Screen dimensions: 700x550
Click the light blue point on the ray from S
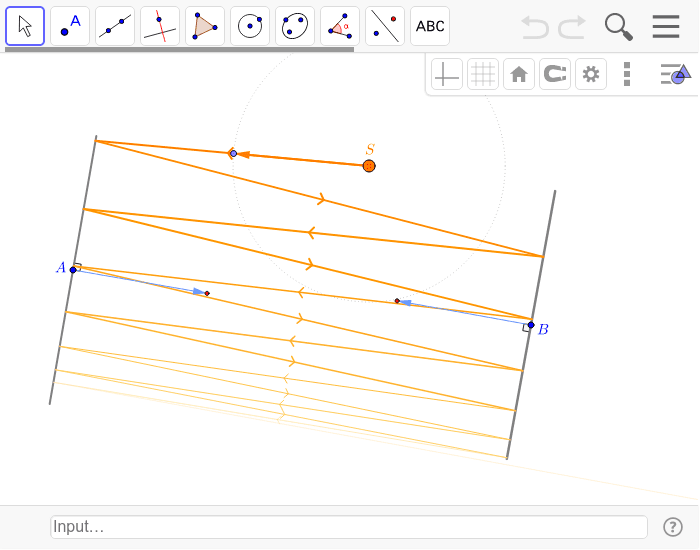point(233,154)
